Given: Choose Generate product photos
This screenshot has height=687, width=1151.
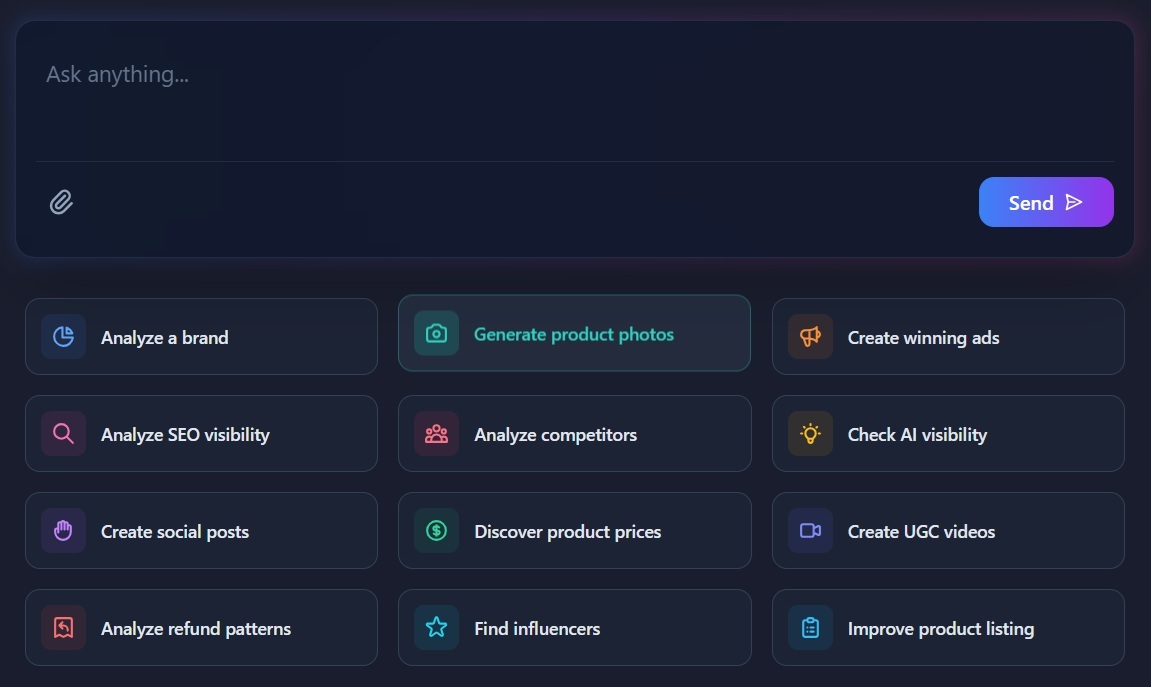Looking at the screenshot, I should (x=574, y=334).
